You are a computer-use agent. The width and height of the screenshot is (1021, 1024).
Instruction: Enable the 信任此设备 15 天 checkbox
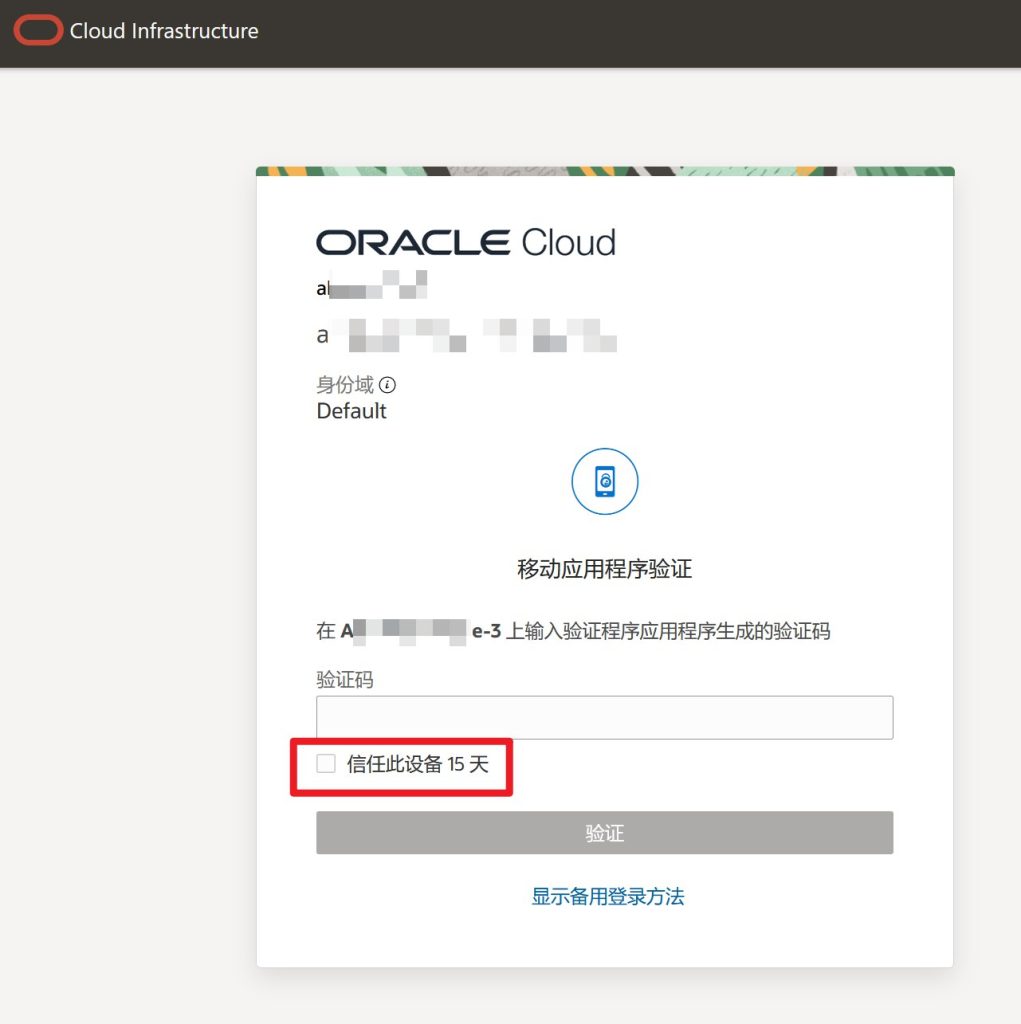[x=326, y=764]
